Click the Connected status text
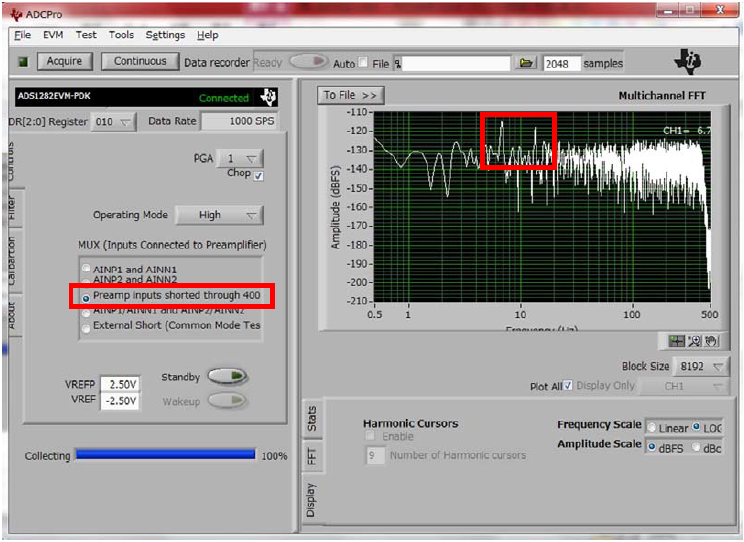744x542 pixels. click(x=223, y=98)
